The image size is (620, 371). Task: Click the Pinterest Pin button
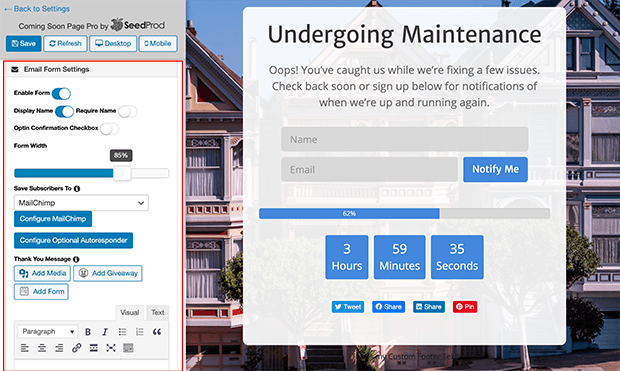(465, 307)
